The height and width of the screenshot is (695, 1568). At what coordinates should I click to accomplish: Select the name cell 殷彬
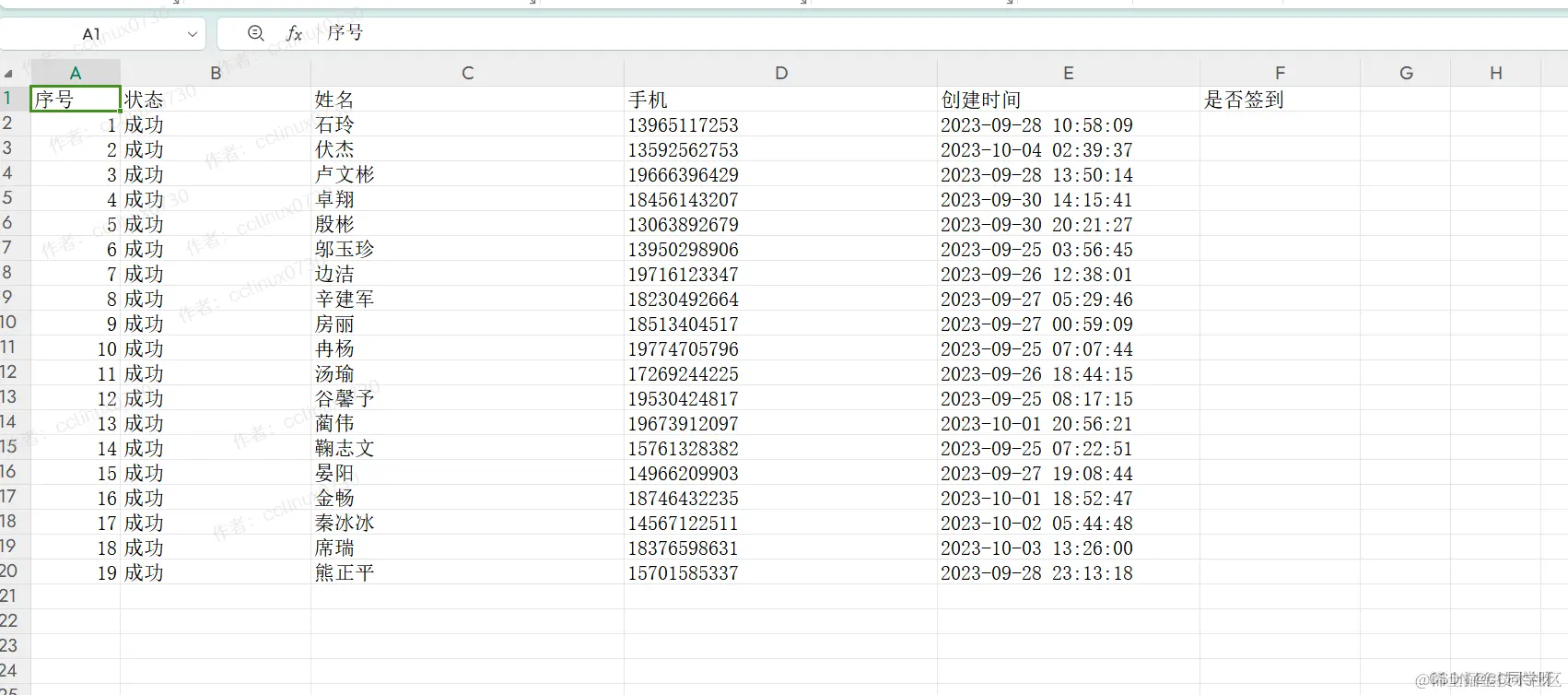click(x=467, y=224)
